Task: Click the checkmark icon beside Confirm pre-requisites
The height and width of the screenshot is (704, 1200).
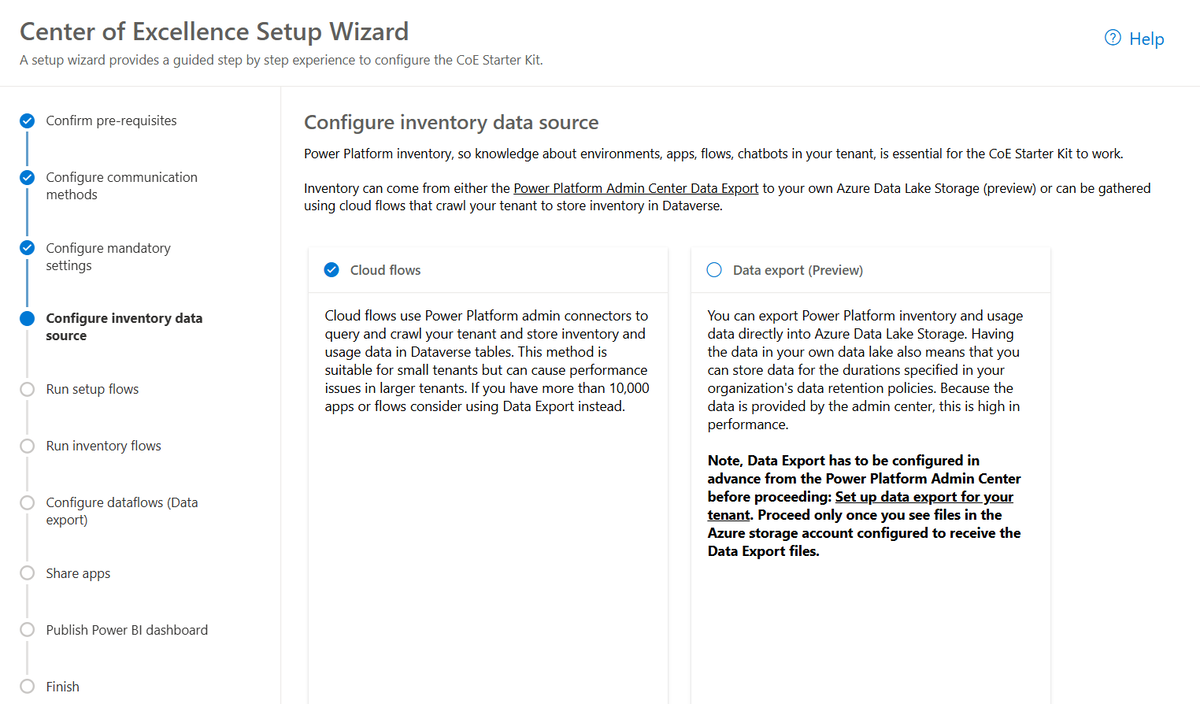Action: pyautogui.click(x=27, y=121)
